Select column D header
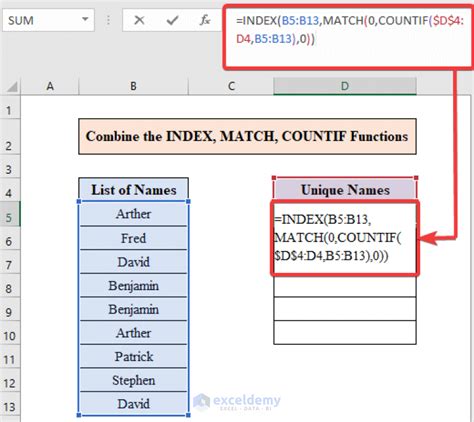 pos(345,86)
